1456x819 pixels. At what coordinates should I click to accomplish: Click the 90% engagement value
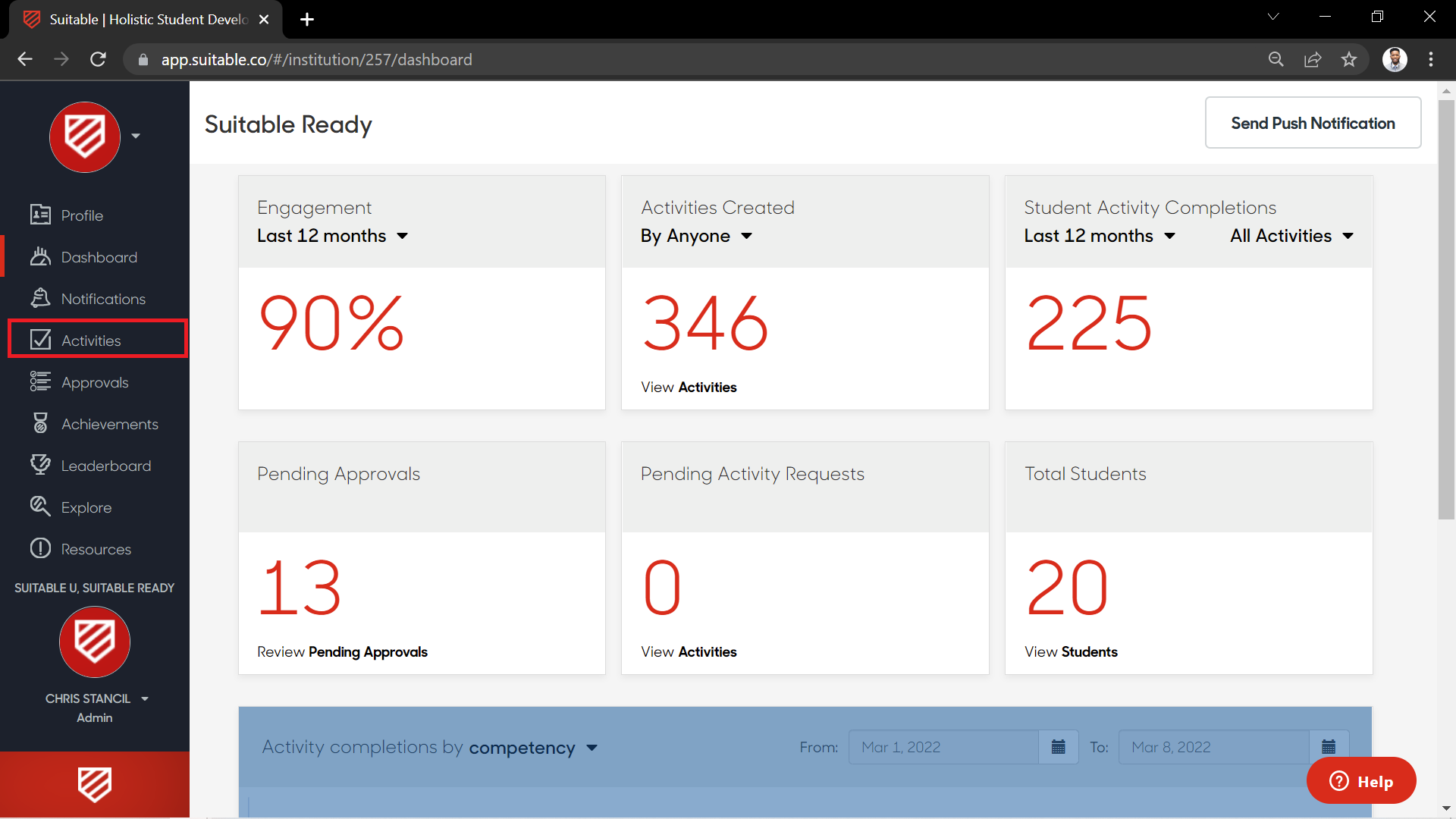click(x=331, y=324)
